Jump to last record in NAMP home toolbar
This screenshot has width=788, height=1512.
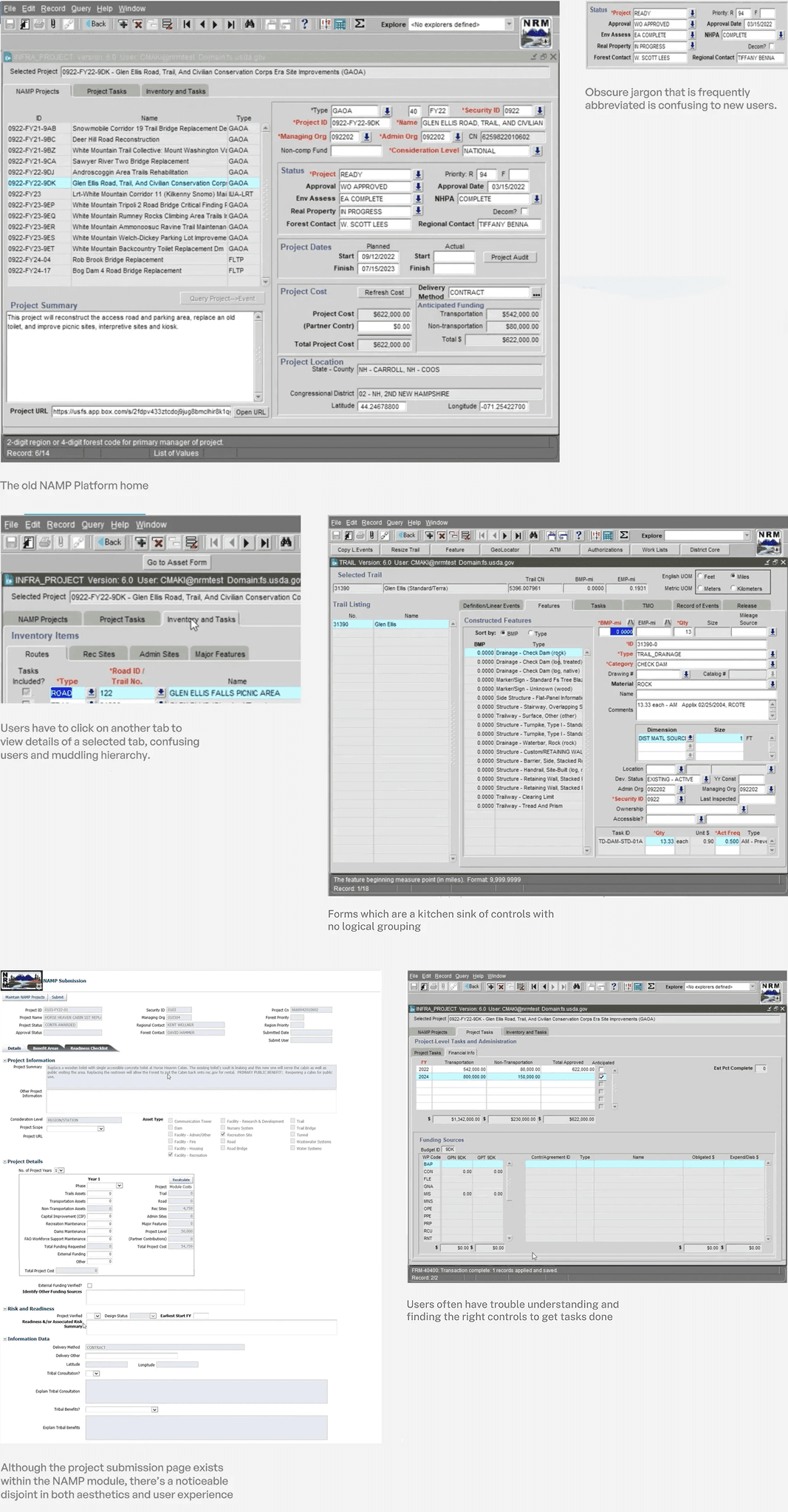tap(230, 24)
